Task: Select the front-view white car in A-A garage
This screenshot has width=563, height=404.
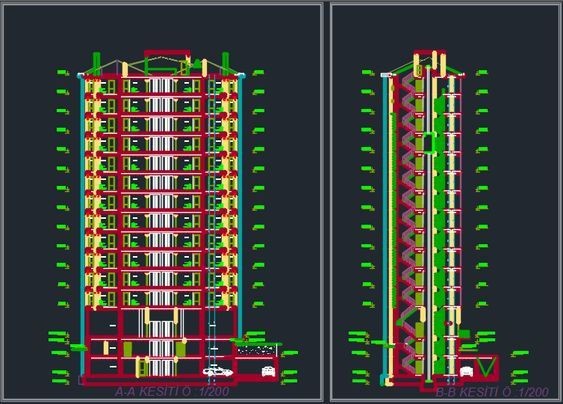Action: (x=269, y=371)
